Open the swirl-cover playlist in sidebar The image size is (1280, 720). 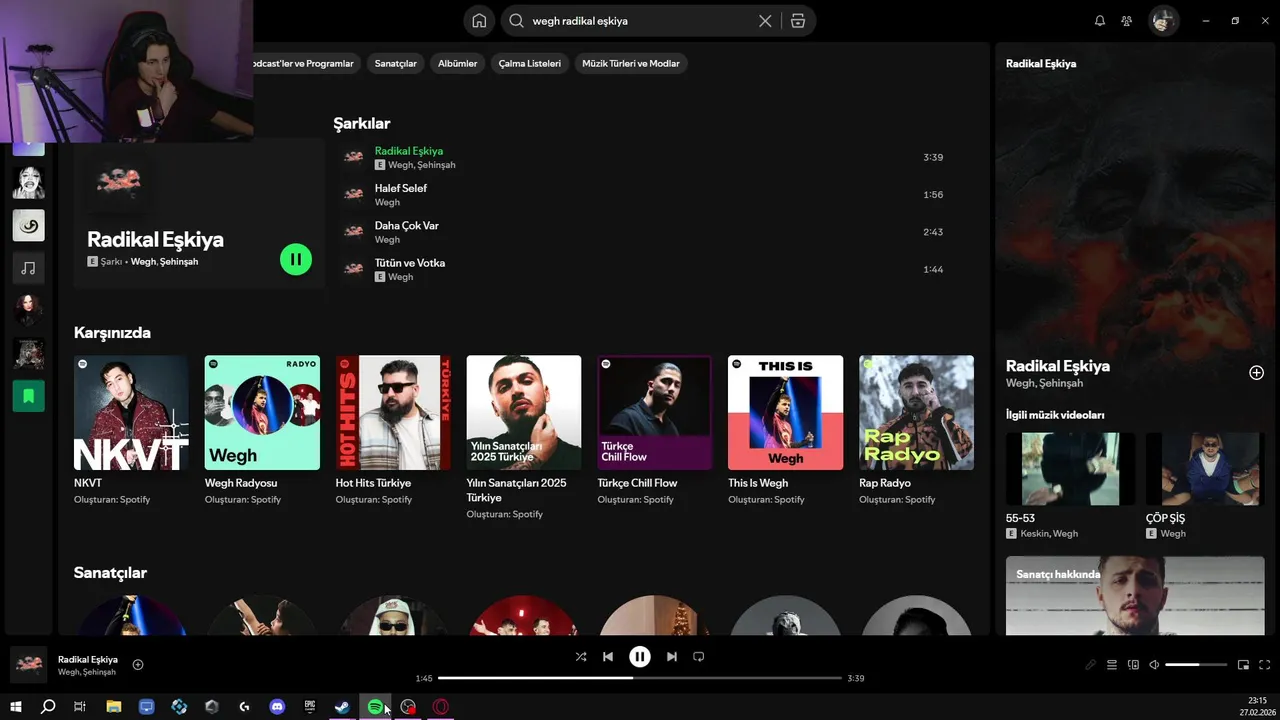click(28, 225)
